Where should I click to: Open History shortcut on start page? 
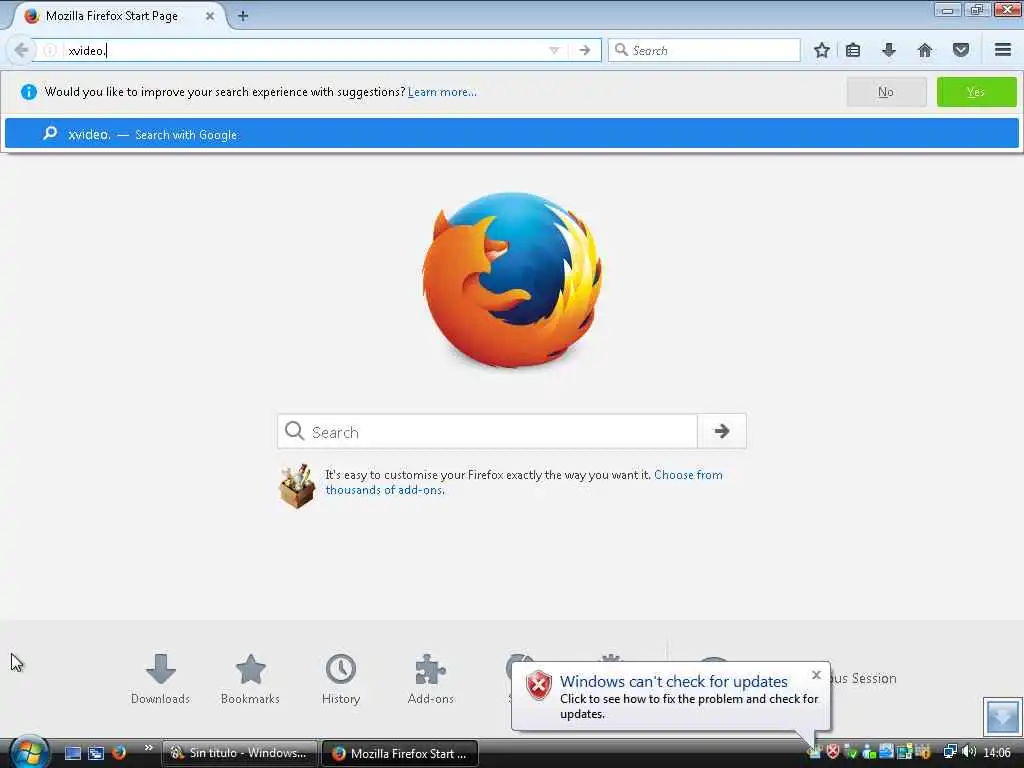click(x=341, y=679)
